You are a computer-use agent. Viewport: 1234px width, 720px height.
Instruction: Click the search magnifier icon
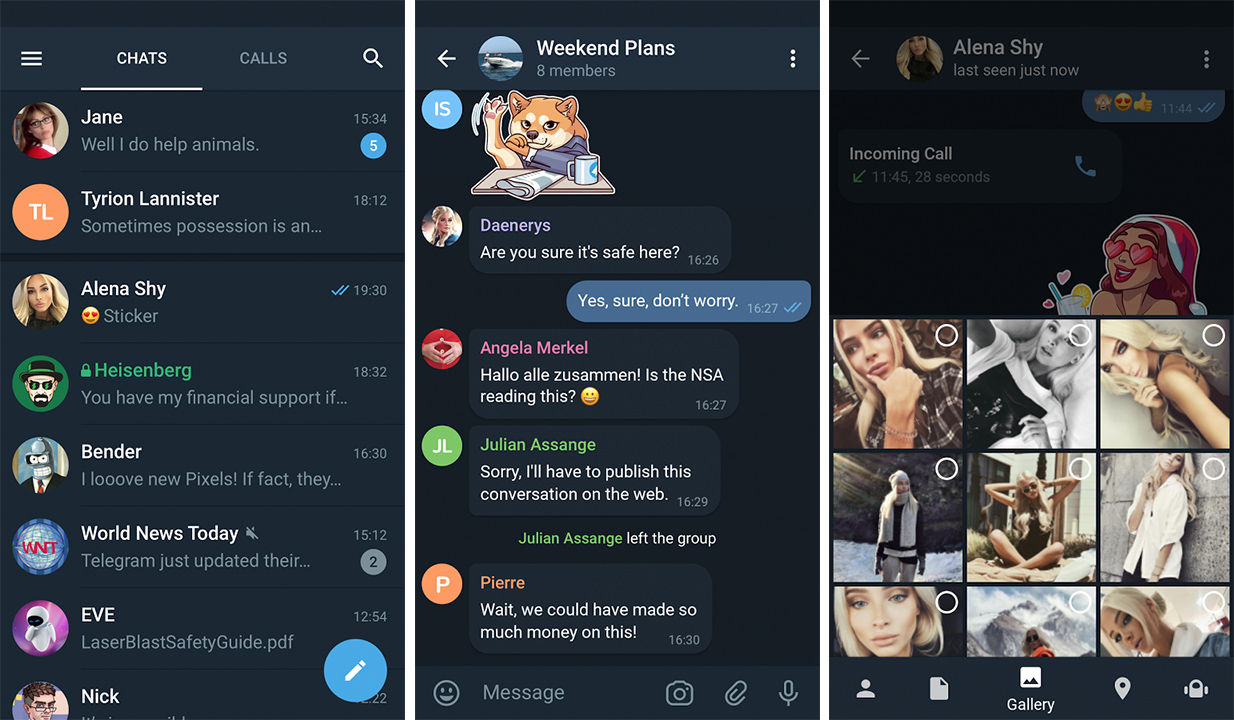point(373,58)
